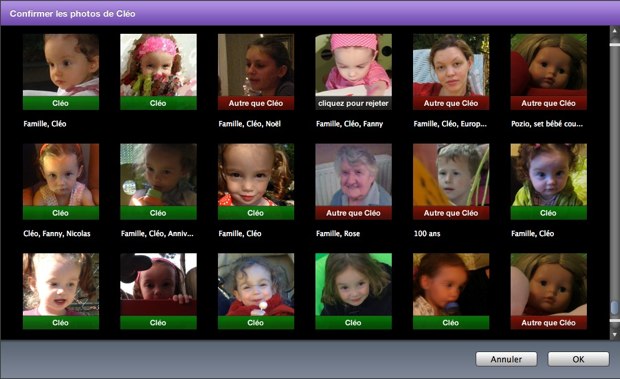Select the photo captioned 'Famille, Cléo, Europ...'

[451, 65]
